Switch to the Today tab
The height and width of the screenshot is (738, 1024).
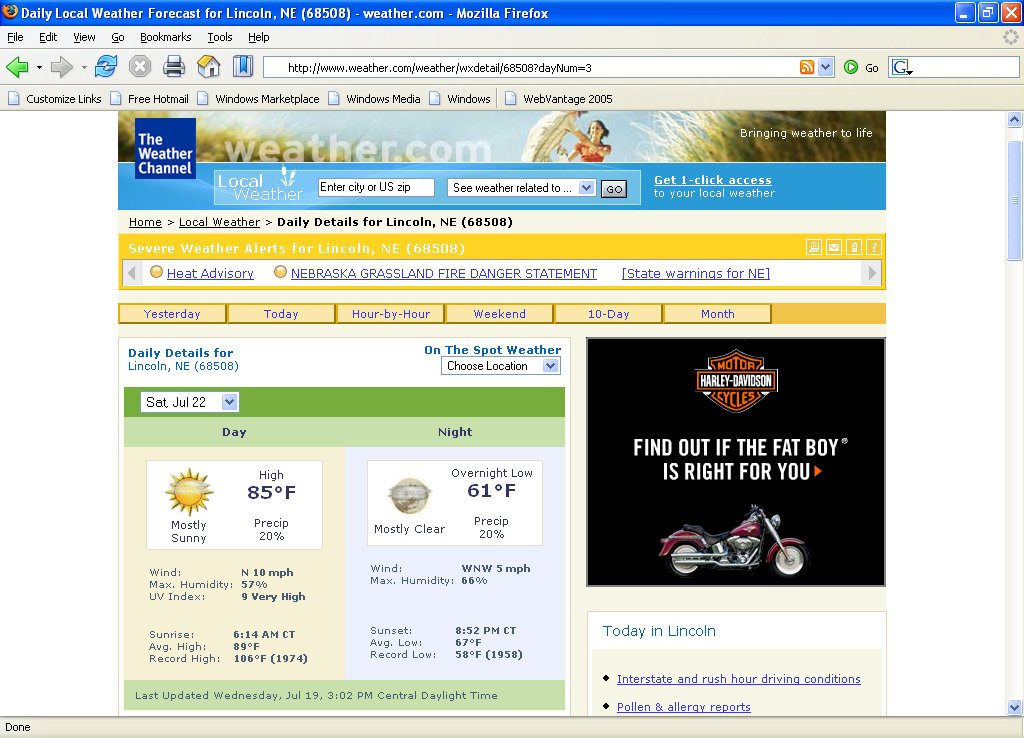[281, 313]
